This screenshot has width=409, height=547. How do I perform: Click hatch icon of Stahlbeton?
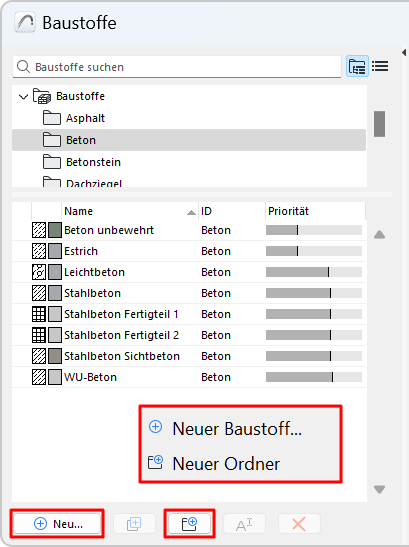point(39,293)
